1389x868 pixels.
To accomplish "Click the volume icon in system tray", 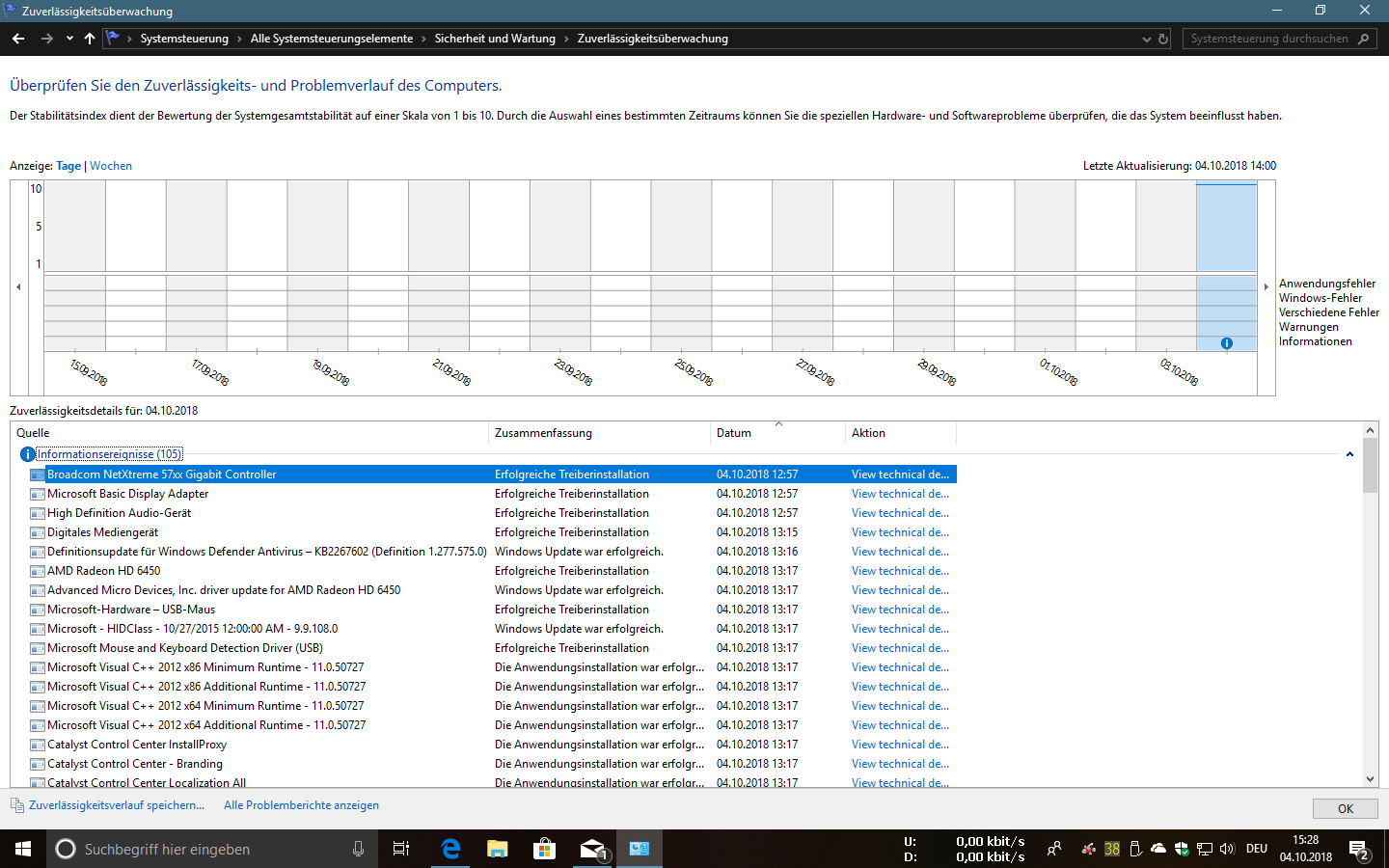I will 1227,849.
